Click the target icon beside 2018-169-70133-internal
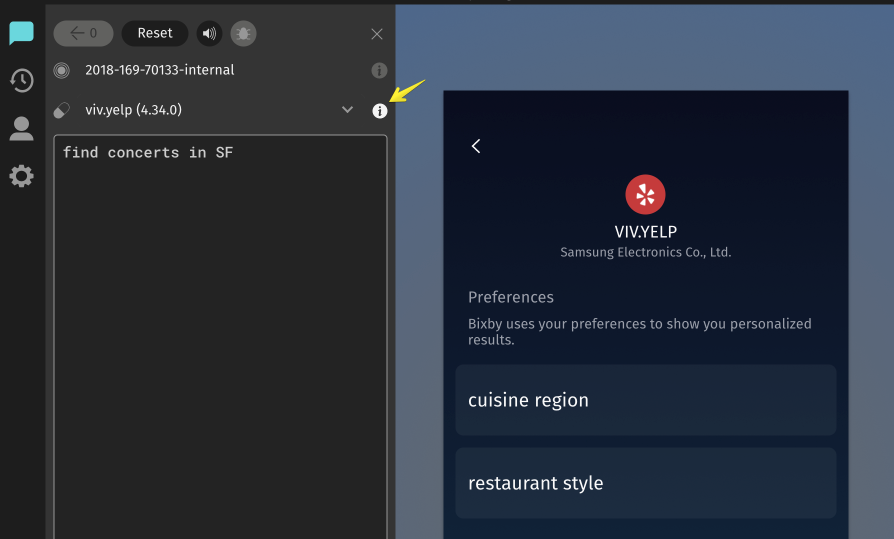 [x=62, y=70]
